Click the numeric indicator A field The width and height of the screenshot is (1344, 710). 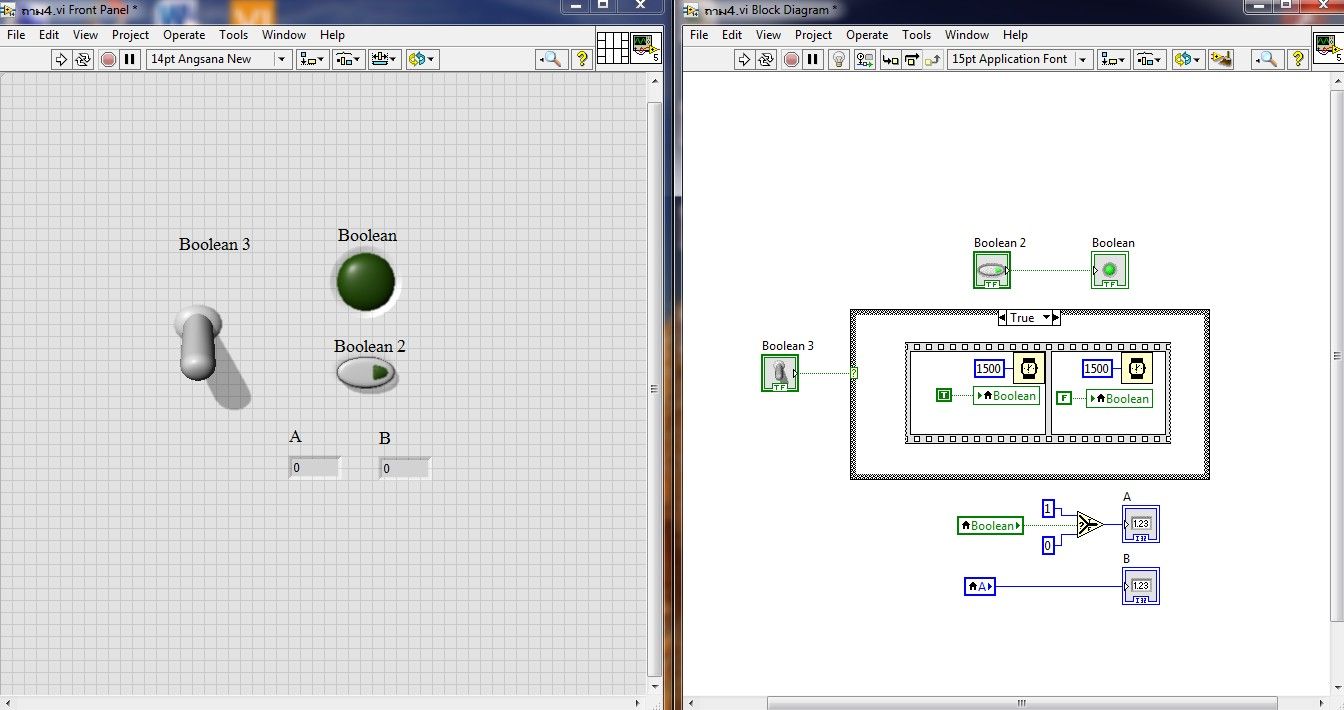click(x=314, y=467)
